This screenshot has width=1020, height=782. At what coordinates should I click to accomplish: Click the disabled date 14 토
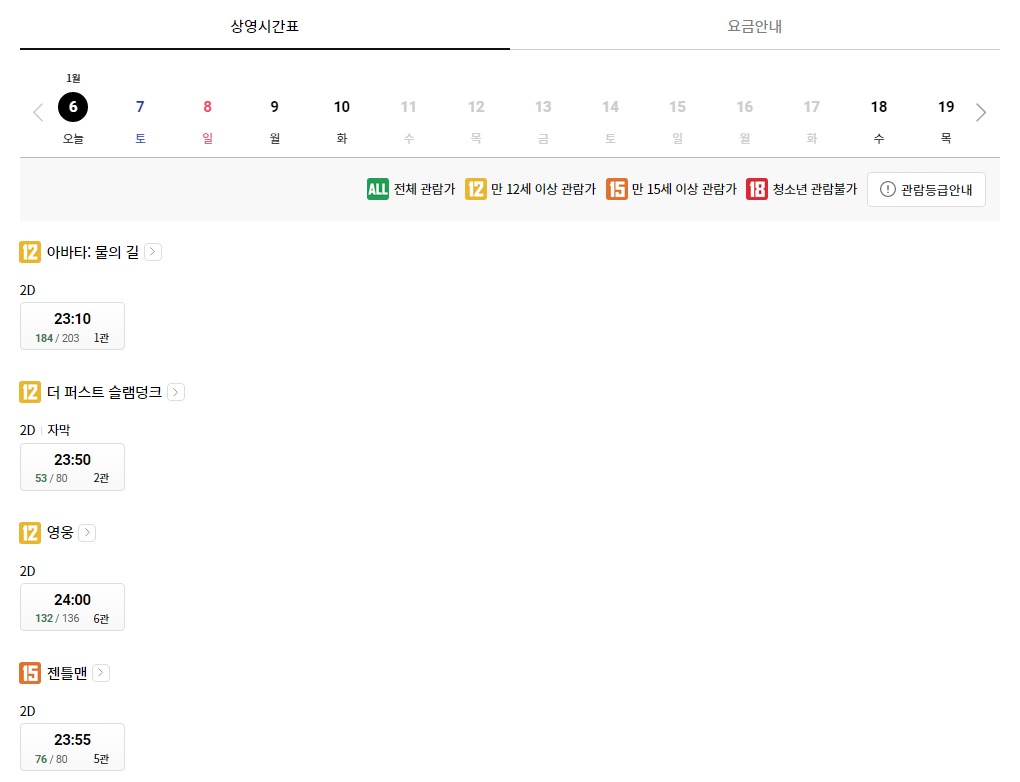pyautogui.click(x=610, y=120)
